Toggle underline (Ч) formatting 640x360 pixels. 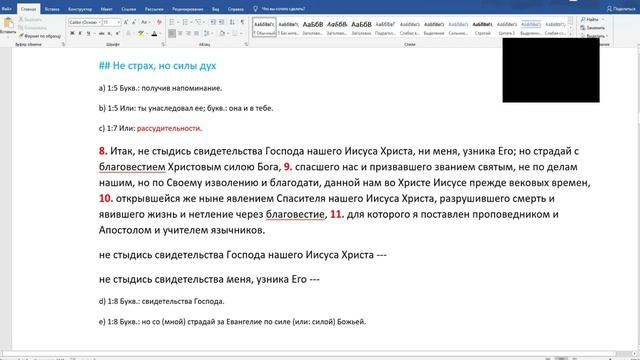88,33
